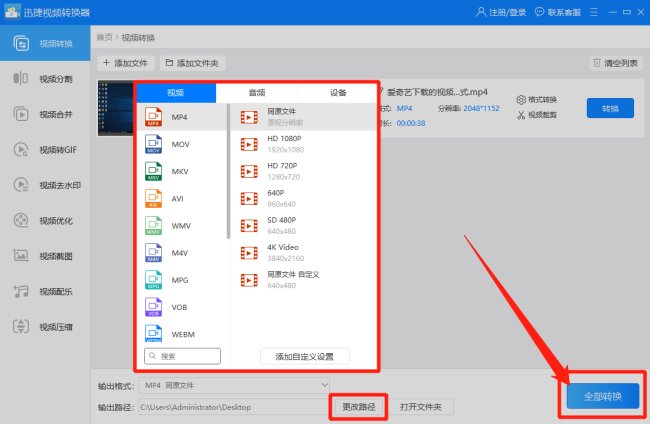Click 全部转换 convert all button

click(603, 397)
